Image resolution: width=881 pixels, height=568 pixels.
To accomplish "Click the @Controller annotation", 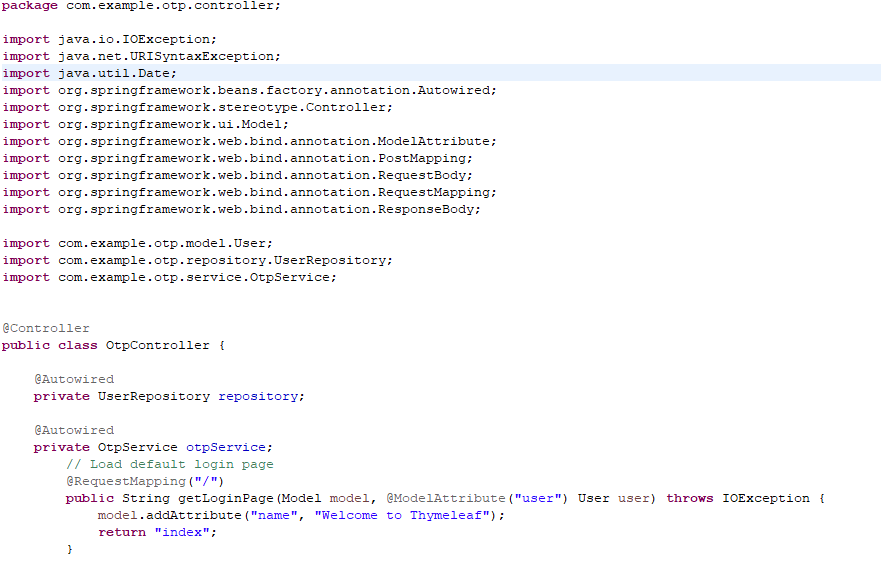I will click(x=46, y=328).
